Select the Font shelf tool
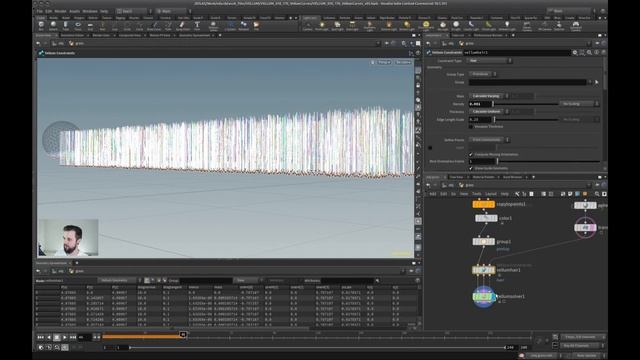 [197, 26]
